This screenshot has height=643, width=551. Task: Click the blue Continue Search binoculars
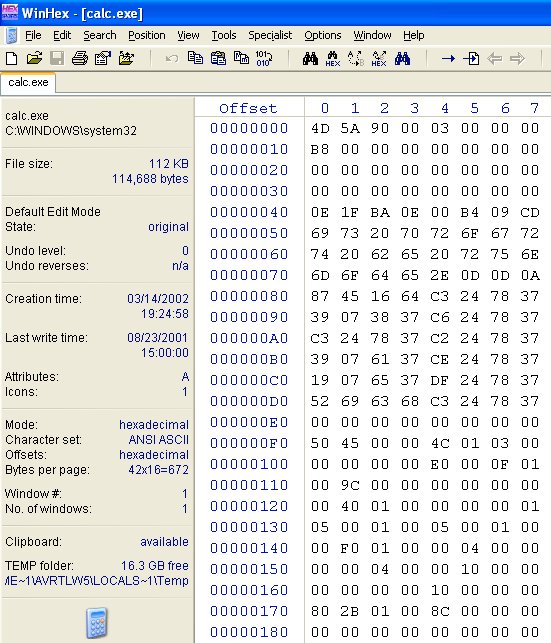tap(403, 59)
